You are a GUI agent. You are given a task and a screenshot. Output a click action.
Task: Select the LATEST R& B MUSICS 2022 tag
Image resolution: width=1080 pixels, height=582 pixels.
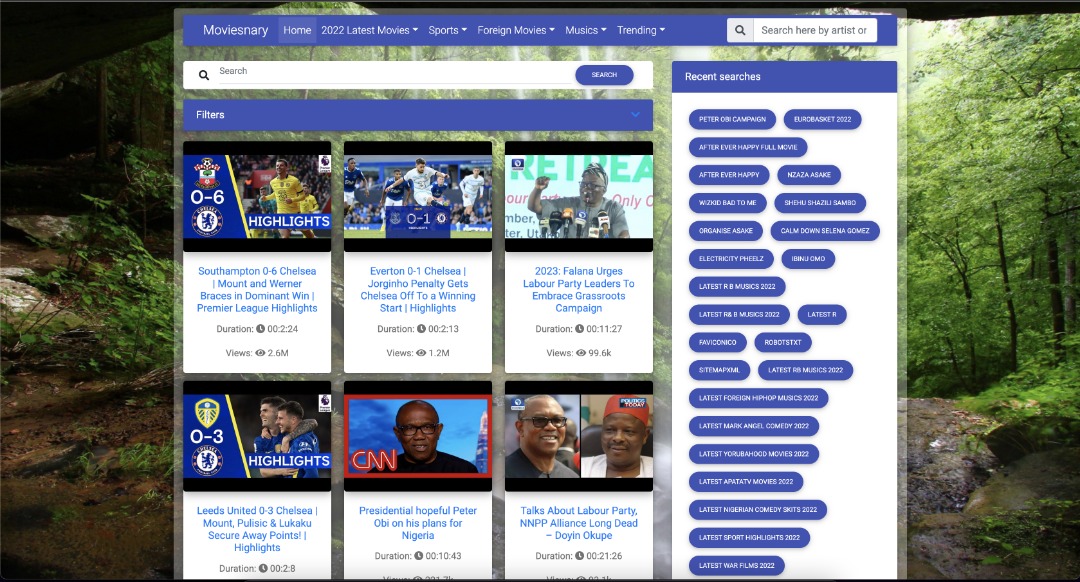point(739,315)
